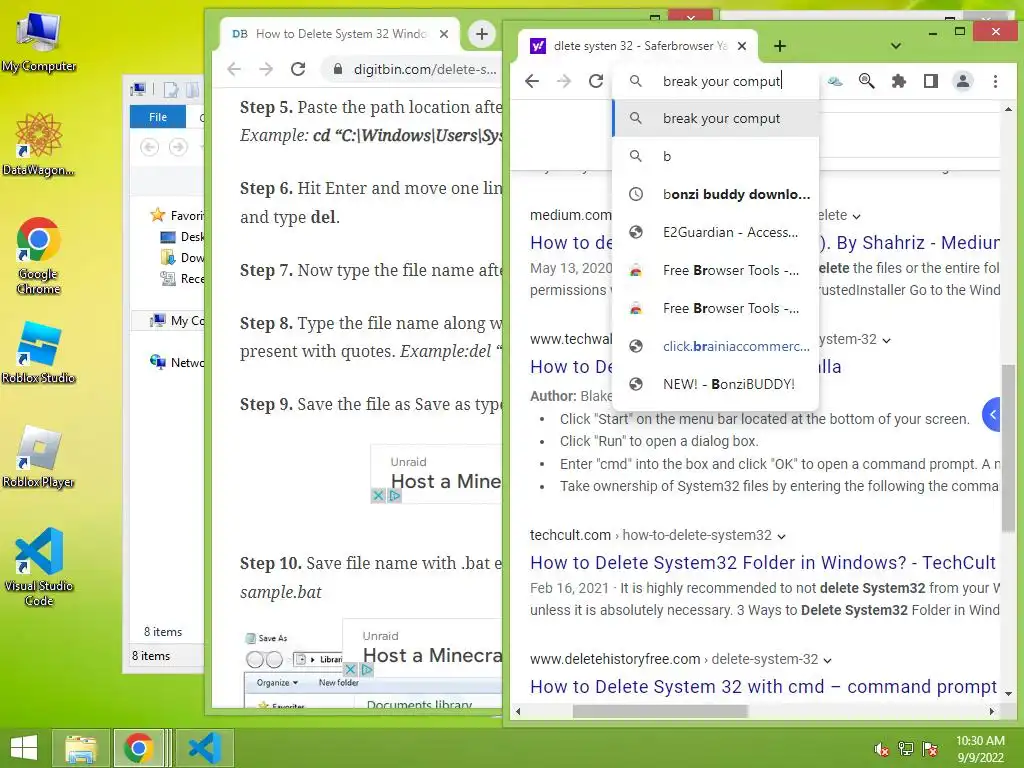Open the File tab in the Explorer window
1024x768 pixels.
(x=157, y=117)
